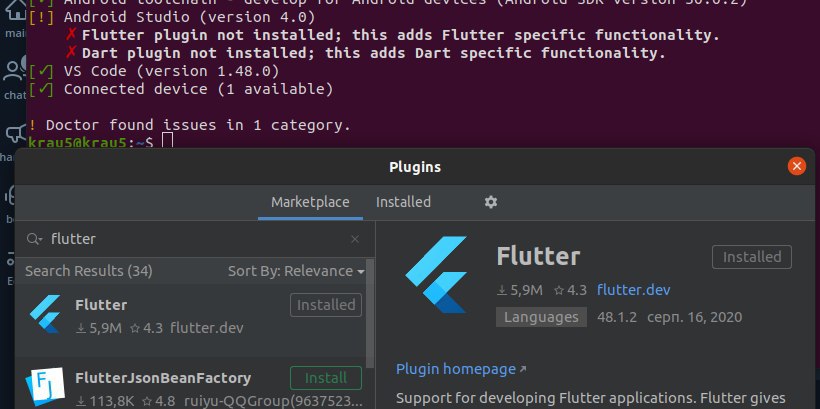Click the 4.3 star rating in details

pos(570,290)
